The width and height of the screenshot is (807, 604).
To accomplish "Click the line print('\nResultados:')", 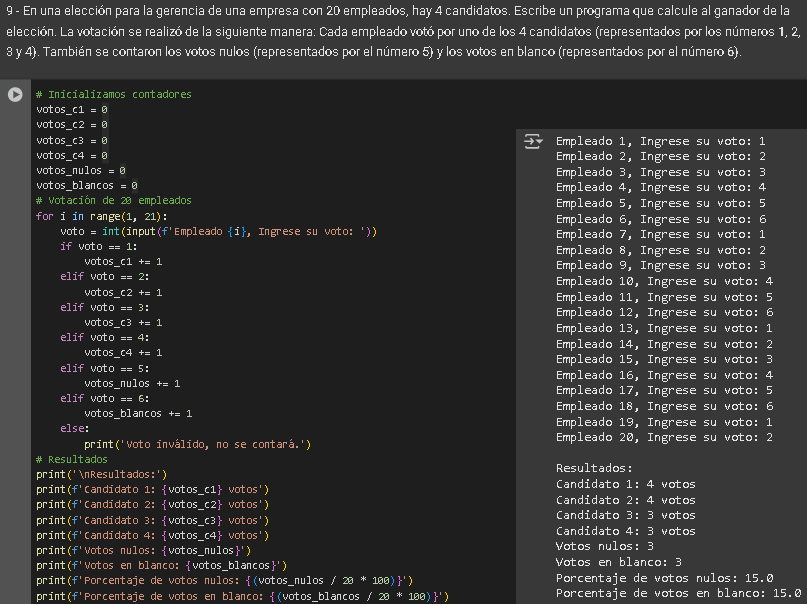I will click(x=101, y=474).
